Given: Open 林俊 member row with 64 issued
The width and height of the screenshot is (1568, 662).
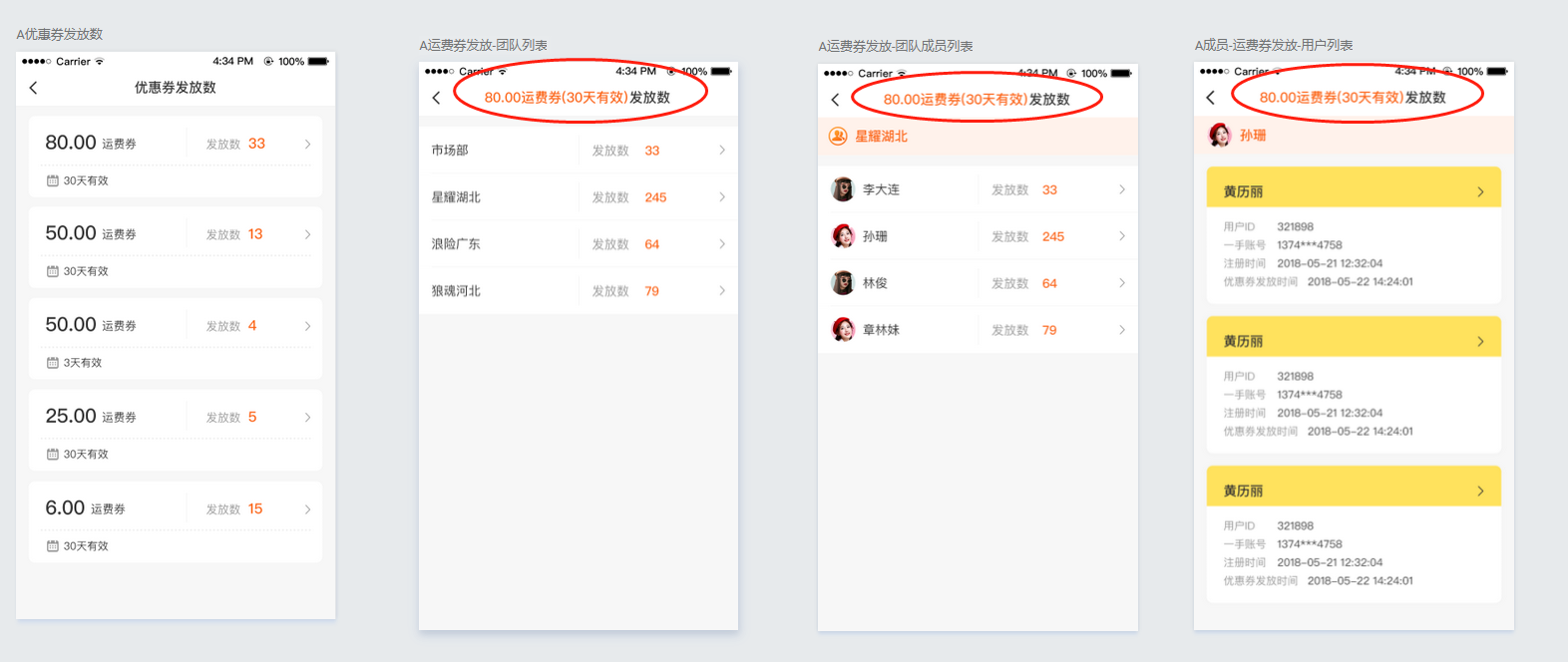Looking at the screenshot, I should coord(978,283).
